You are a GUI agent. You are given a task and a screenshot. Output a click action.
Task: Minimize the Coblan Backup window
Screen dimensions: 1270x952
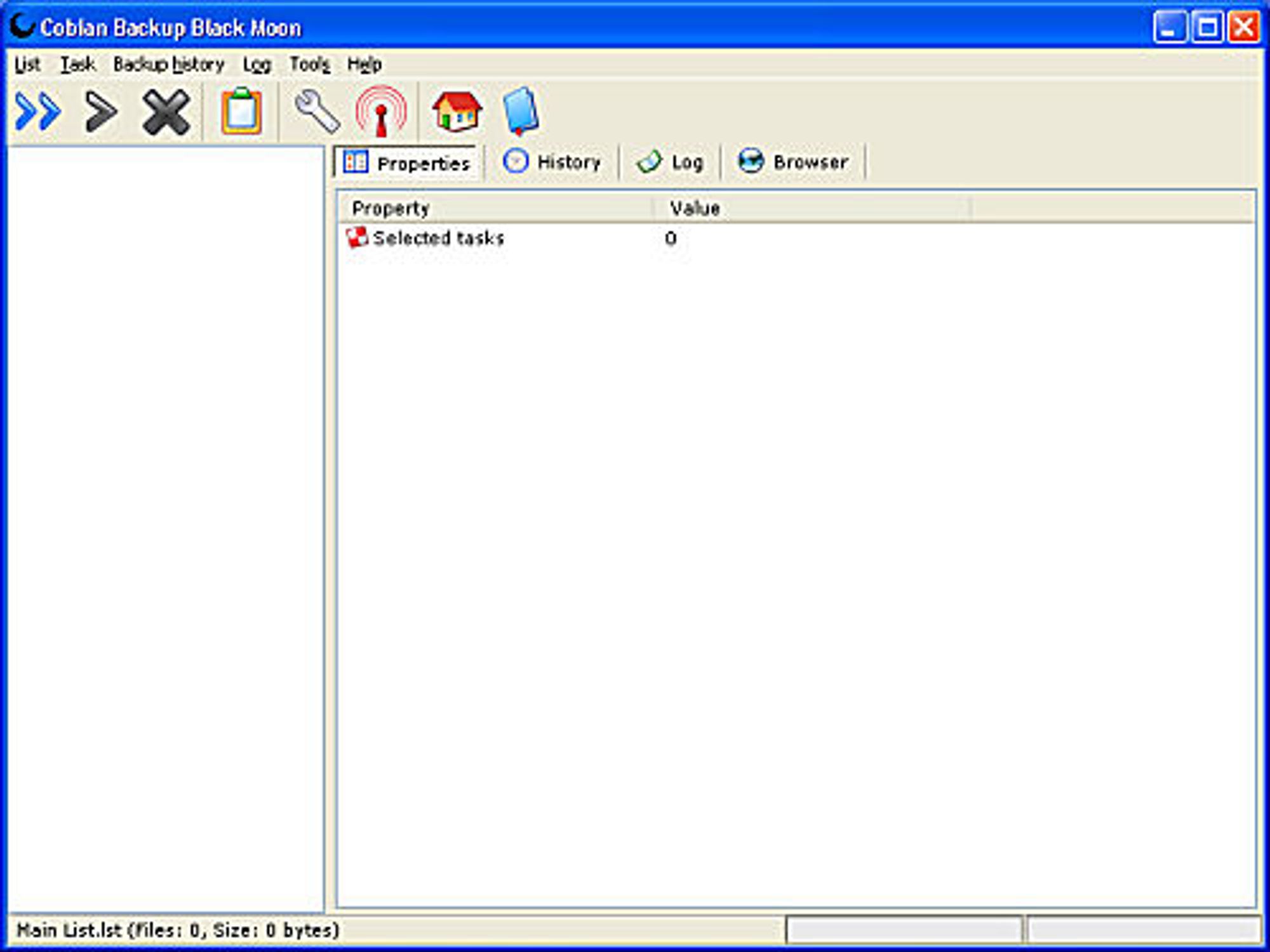point(1170,27)
